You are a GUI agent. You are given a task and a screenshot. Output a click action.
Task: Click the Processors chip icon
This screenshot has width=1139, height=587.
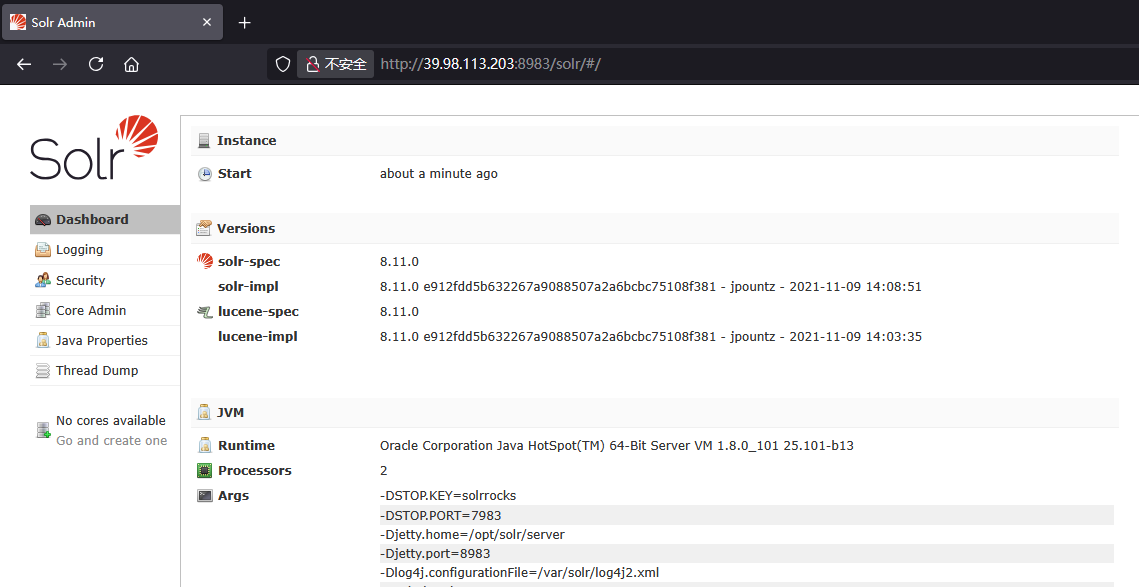205,471
